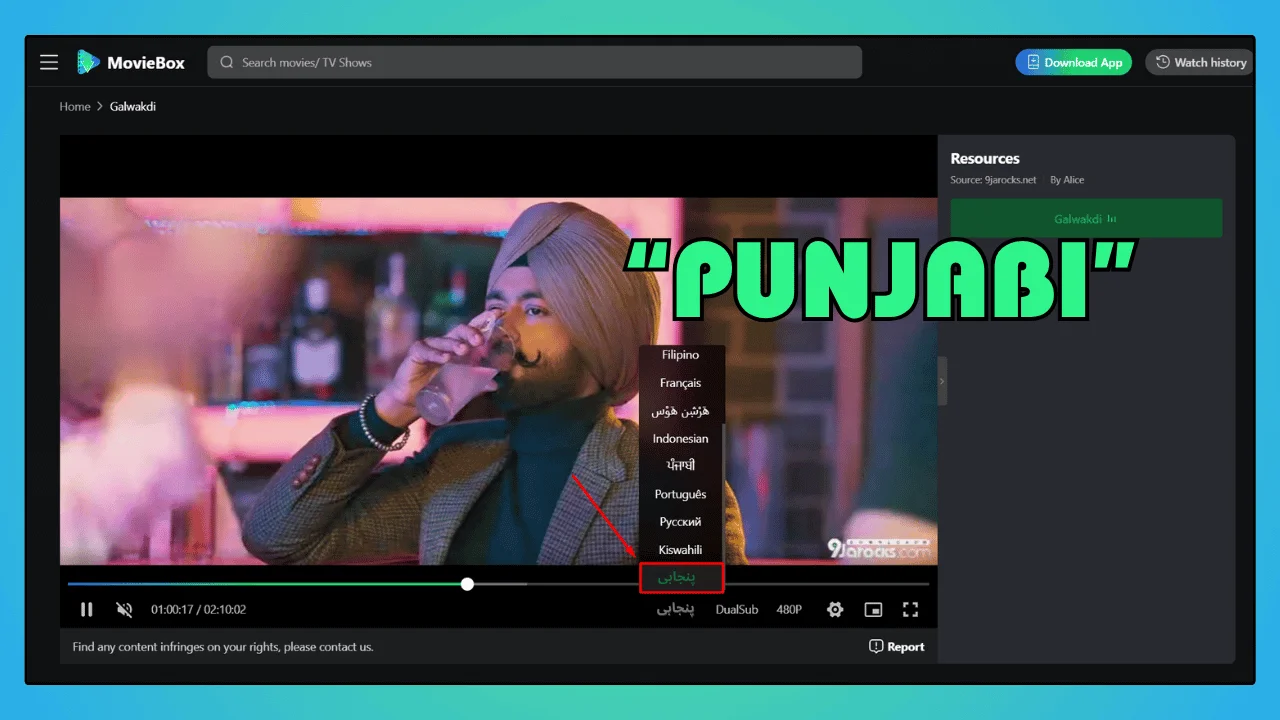
Task: Unmute the video volume
Action: [124, 609]
